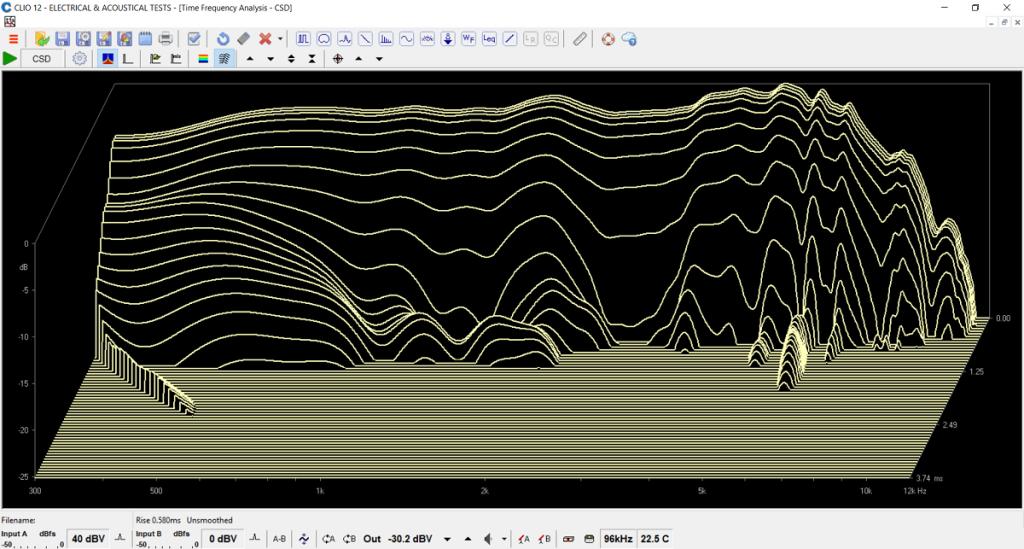The image size is (1024, 549).
Task: Open the Leq analysis icon
Action: tap(489, 39)
